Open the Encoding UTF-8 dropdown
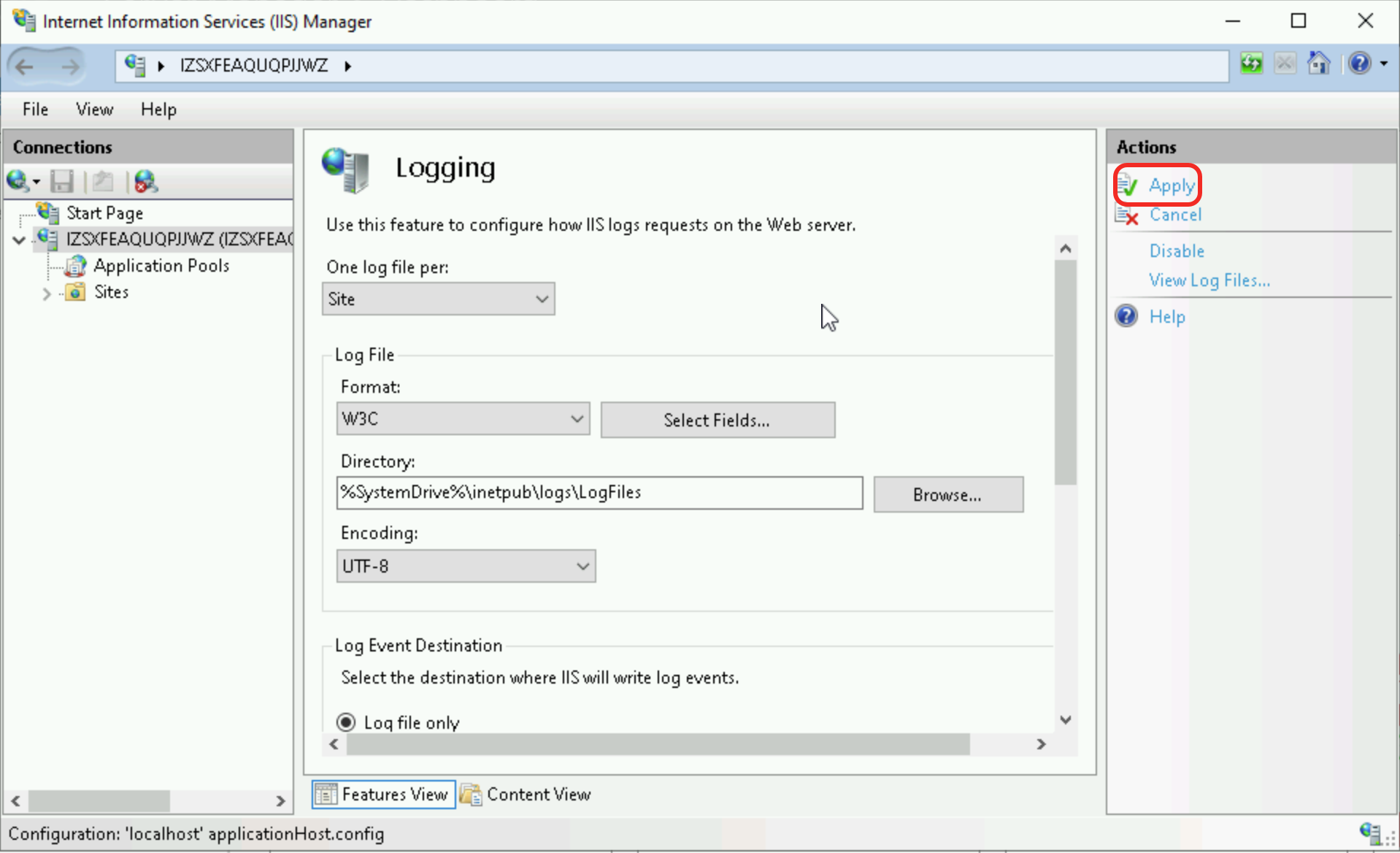1400x853 pixels. coord(466,567)
